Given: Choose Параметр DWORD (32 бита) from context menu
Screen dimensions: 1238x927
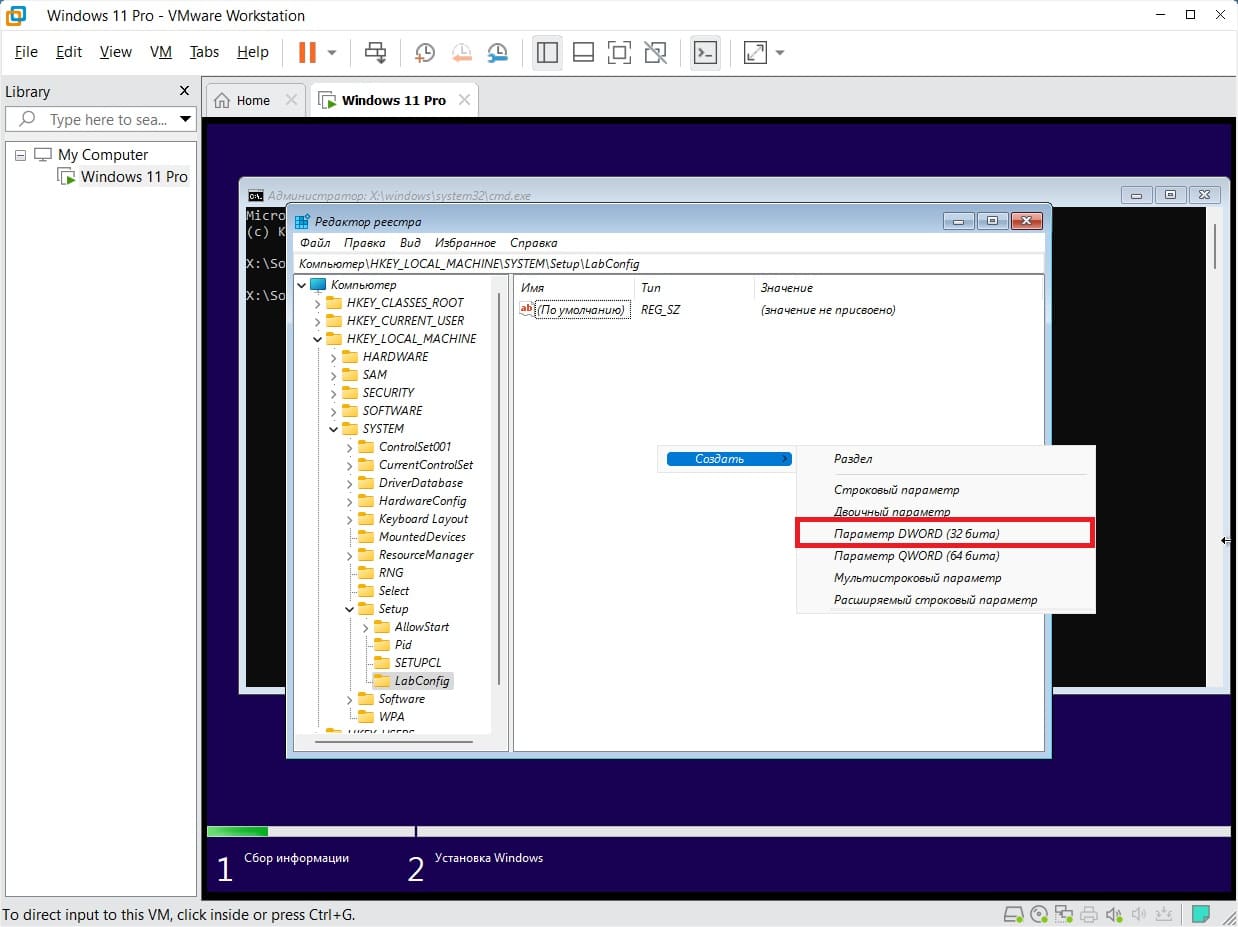Looking at the screenshot, I should [x=945, y=534].
